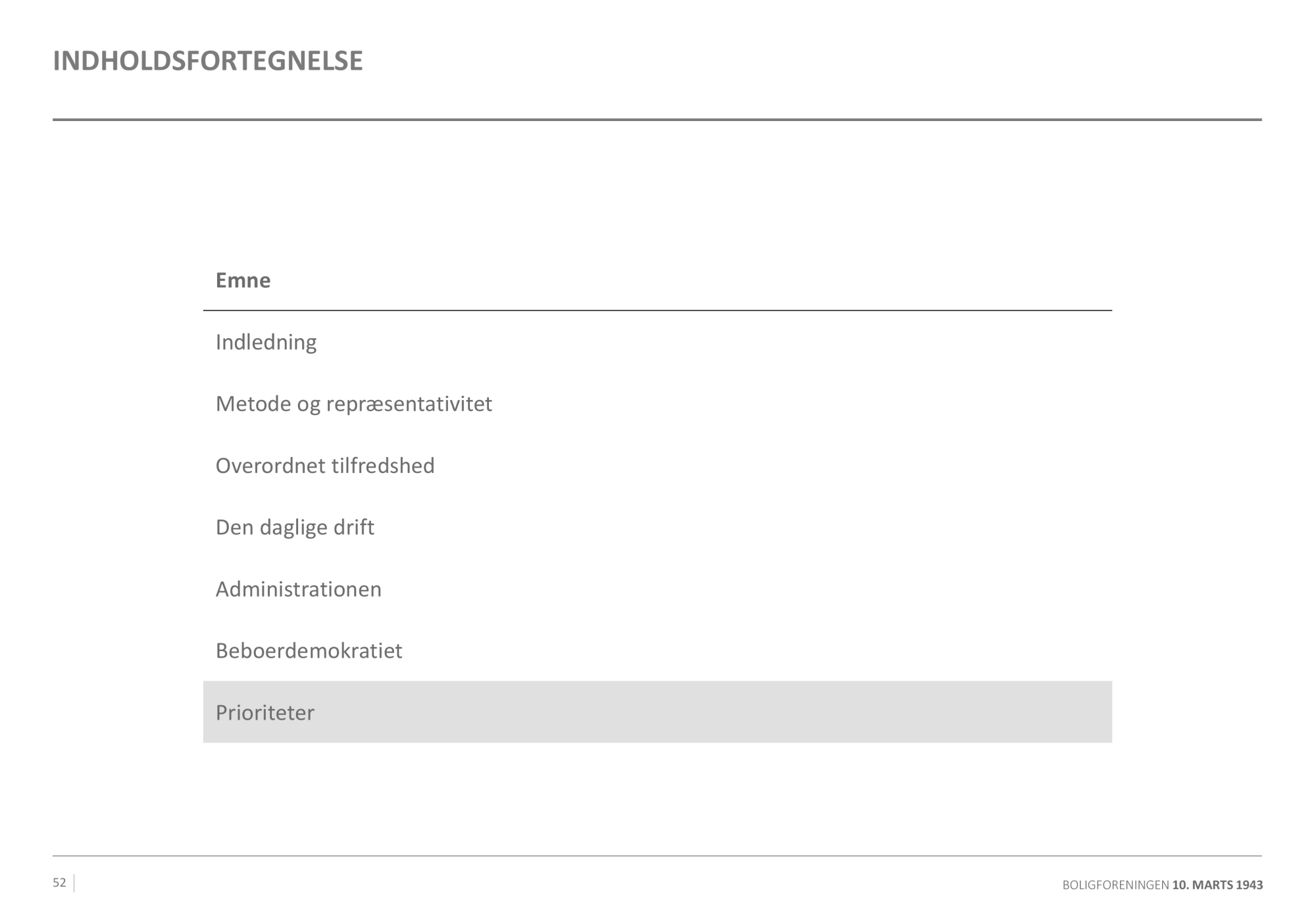Go to Den daglige drift
1316x911 pixels.
coord(295,528)
